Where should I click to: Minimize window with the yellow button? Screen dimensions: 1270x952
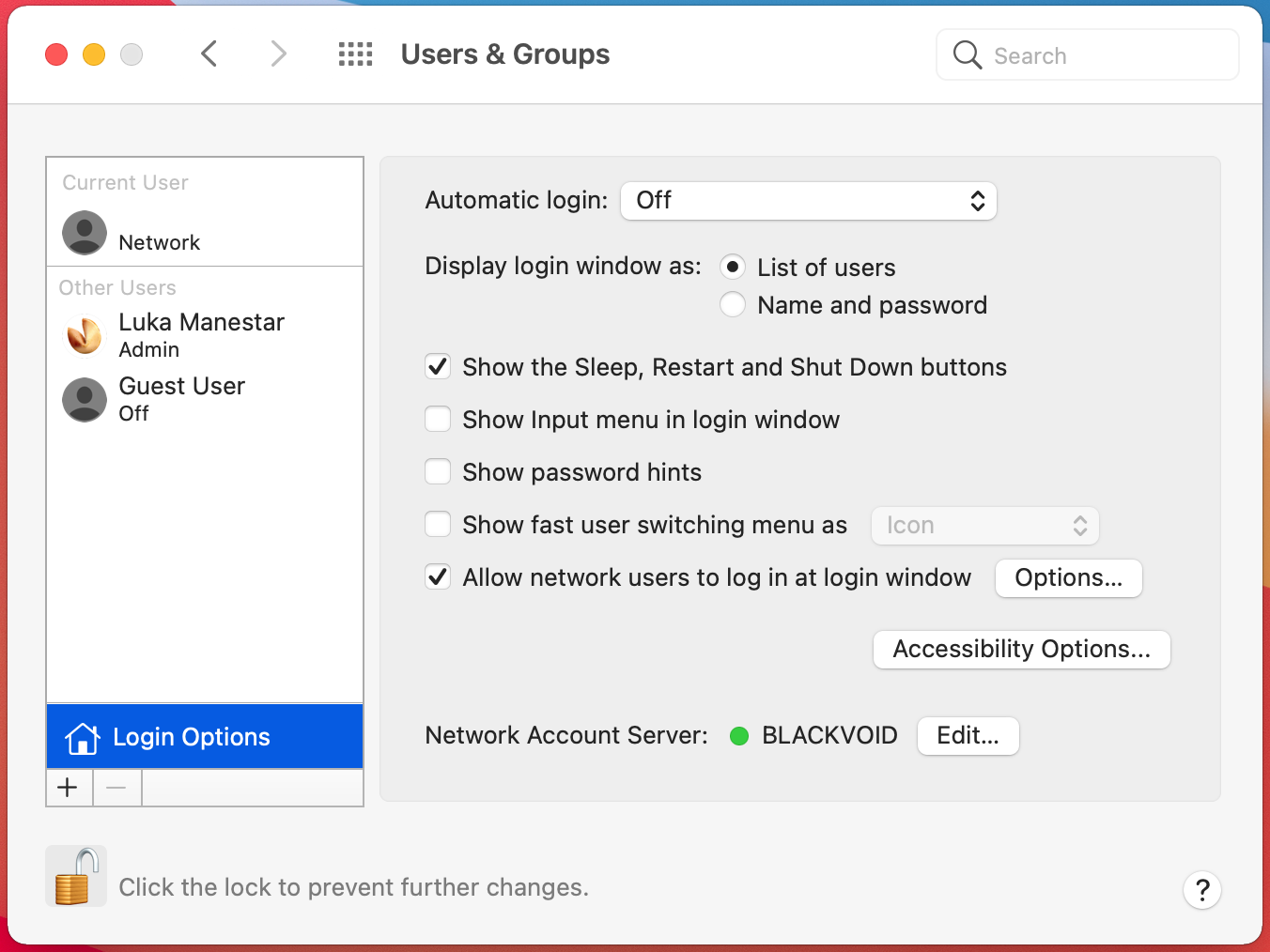point(94,54)
